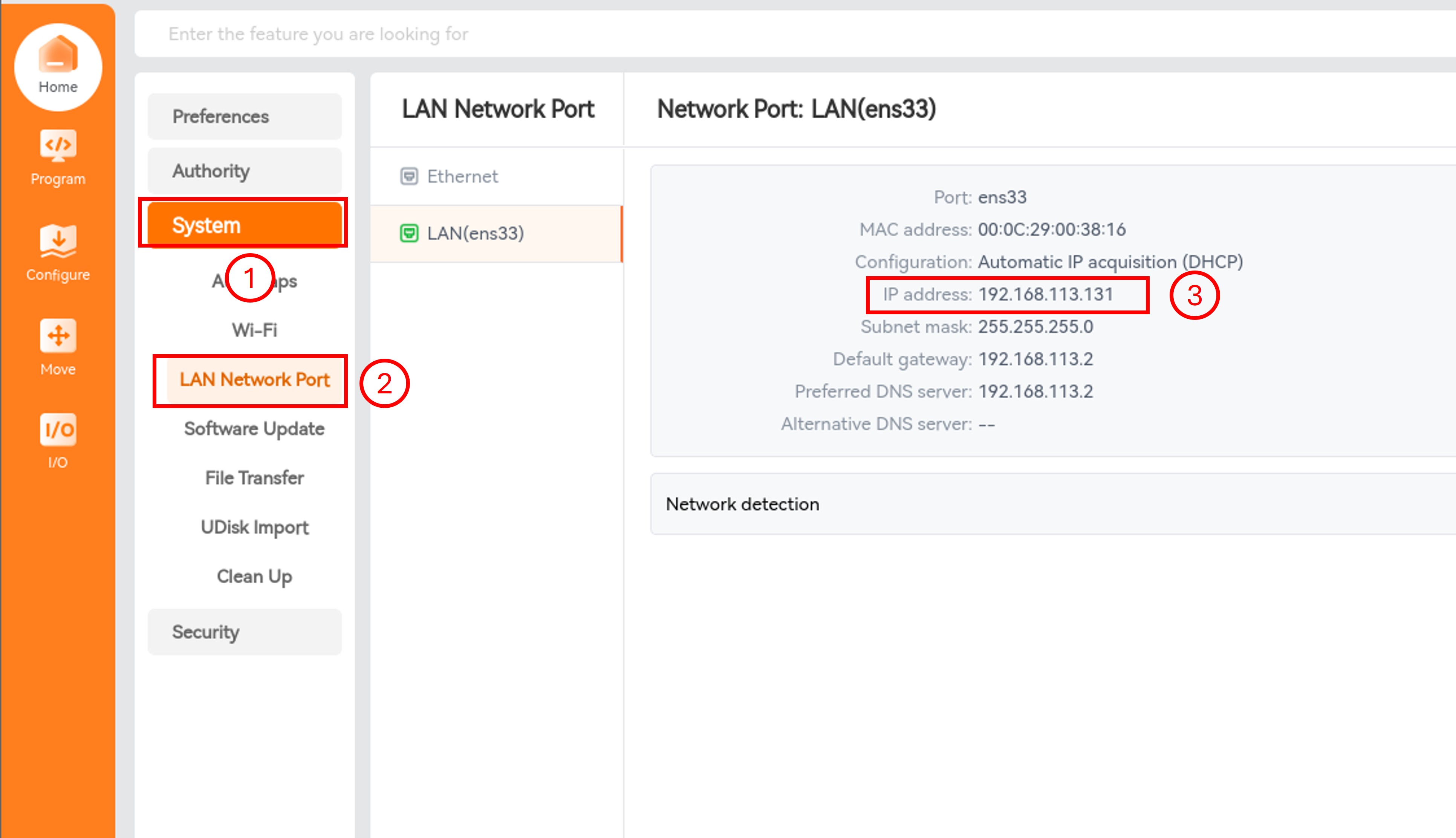Image resolution: width=1456 pixels, height=838 pixels.
Task: Open the Program code icon
Action: click(x=58, y=145)
